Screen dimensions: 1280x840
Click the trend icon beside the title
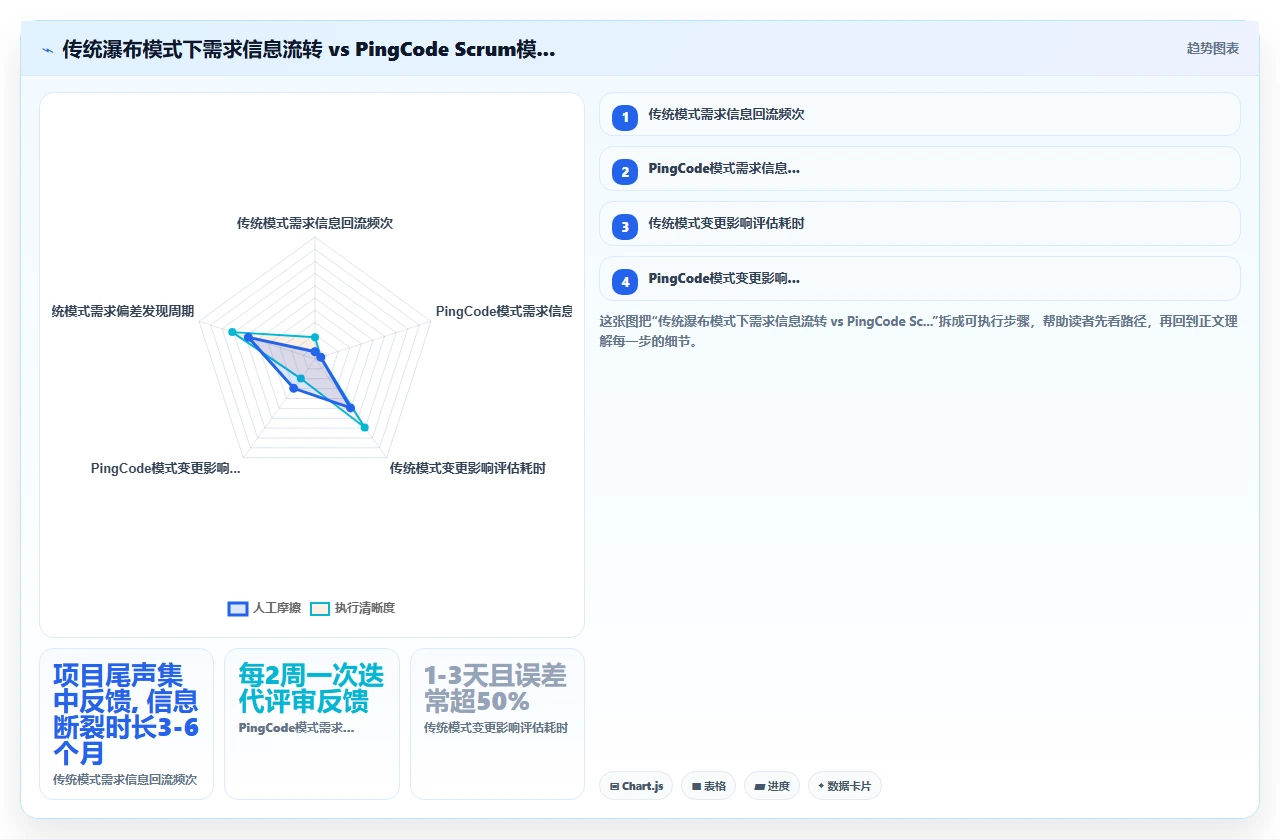(x=48, y=50)
